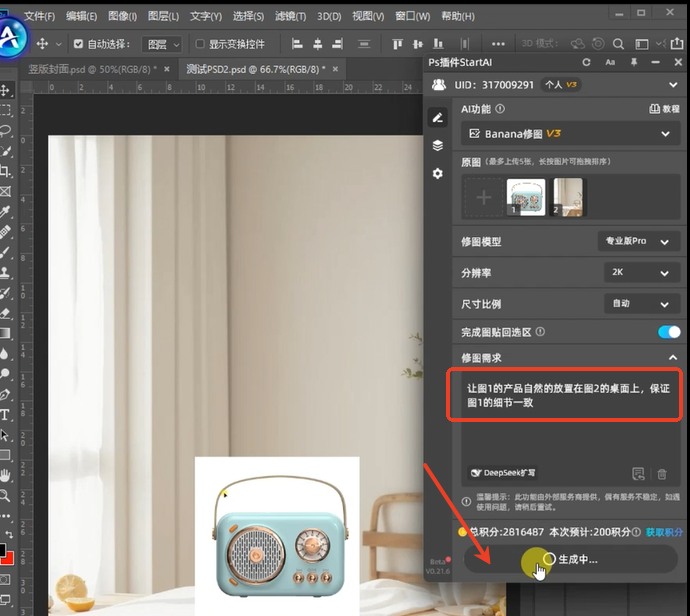
Task: Select radio product thumbnail number 1
Action: pos(526,197)
